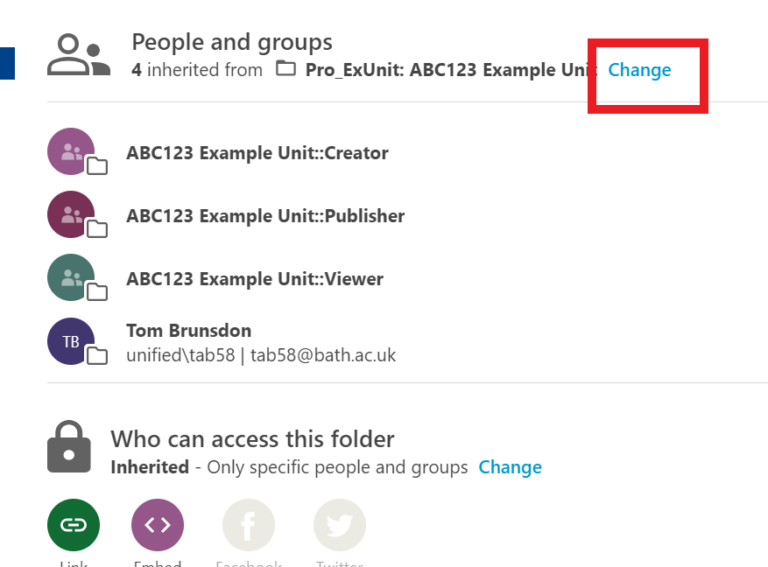
Task: Click Change next to inherited folder
Action: coord(639,70)
